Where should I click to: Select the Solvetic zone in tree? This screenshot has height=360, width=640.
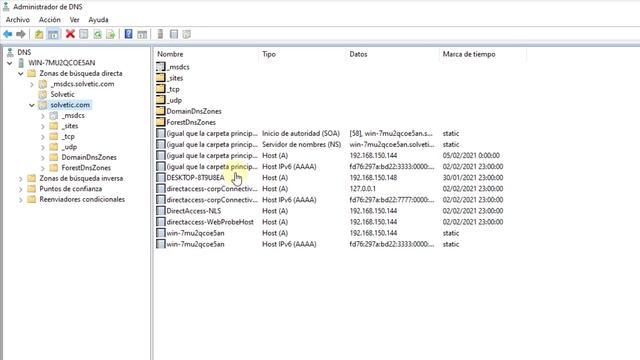point(62,94)
